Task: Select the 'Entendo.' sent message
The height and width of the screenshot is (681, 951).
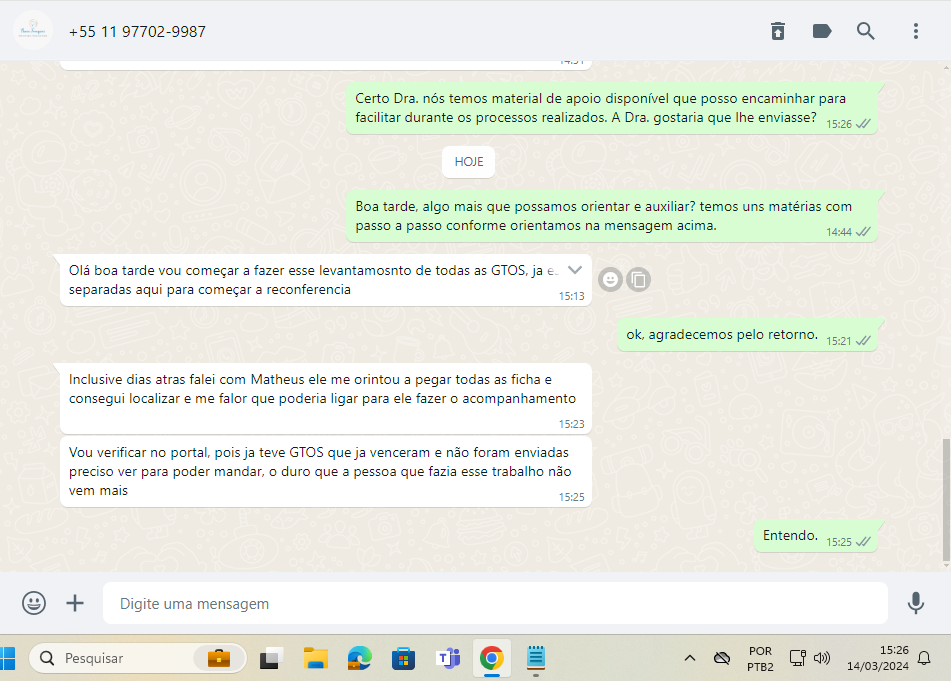Action: click(x=816, y=537)
